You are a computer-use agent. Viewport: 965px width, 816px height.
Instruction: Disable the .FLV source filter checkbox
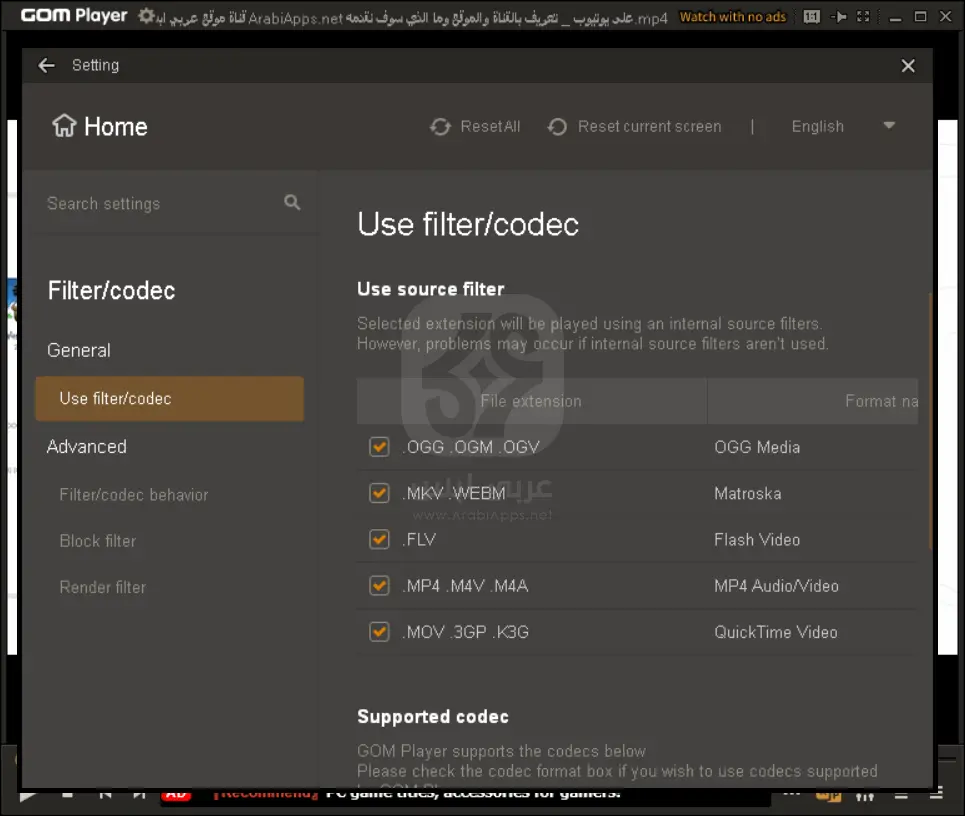[x=379, y=539]
